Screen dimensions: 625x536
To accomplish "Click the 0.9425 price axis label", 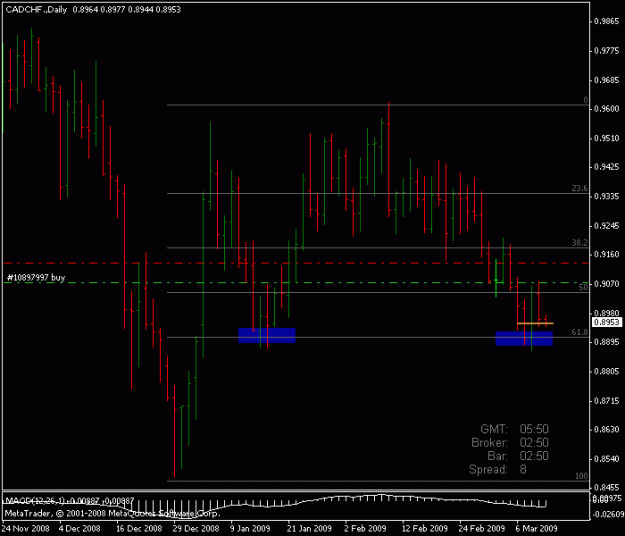I will coord(607,167).
